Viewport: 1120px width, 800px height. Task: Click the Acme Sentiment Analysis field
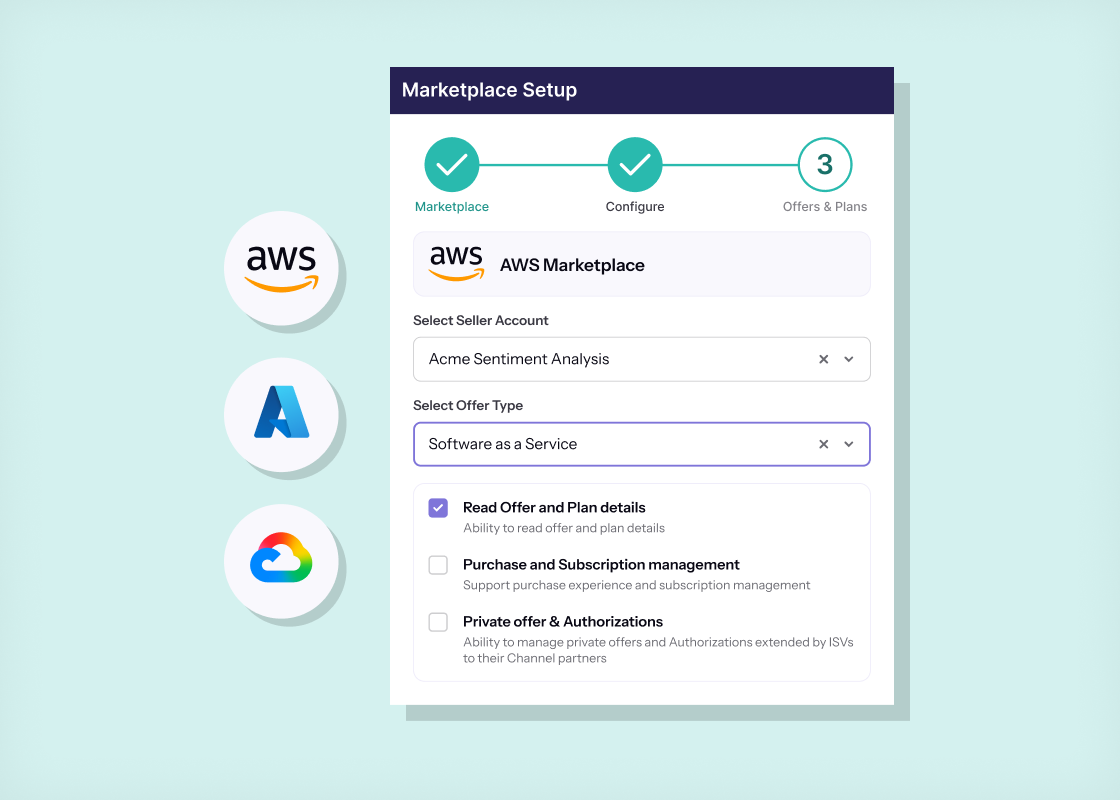[x=641, y=359]
